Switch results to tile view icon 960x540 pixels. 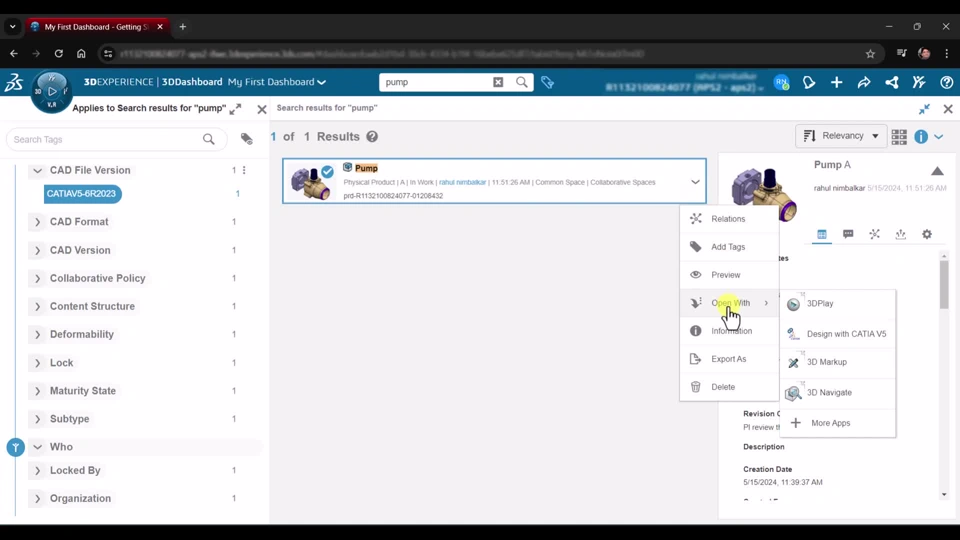tap(899, 137)
